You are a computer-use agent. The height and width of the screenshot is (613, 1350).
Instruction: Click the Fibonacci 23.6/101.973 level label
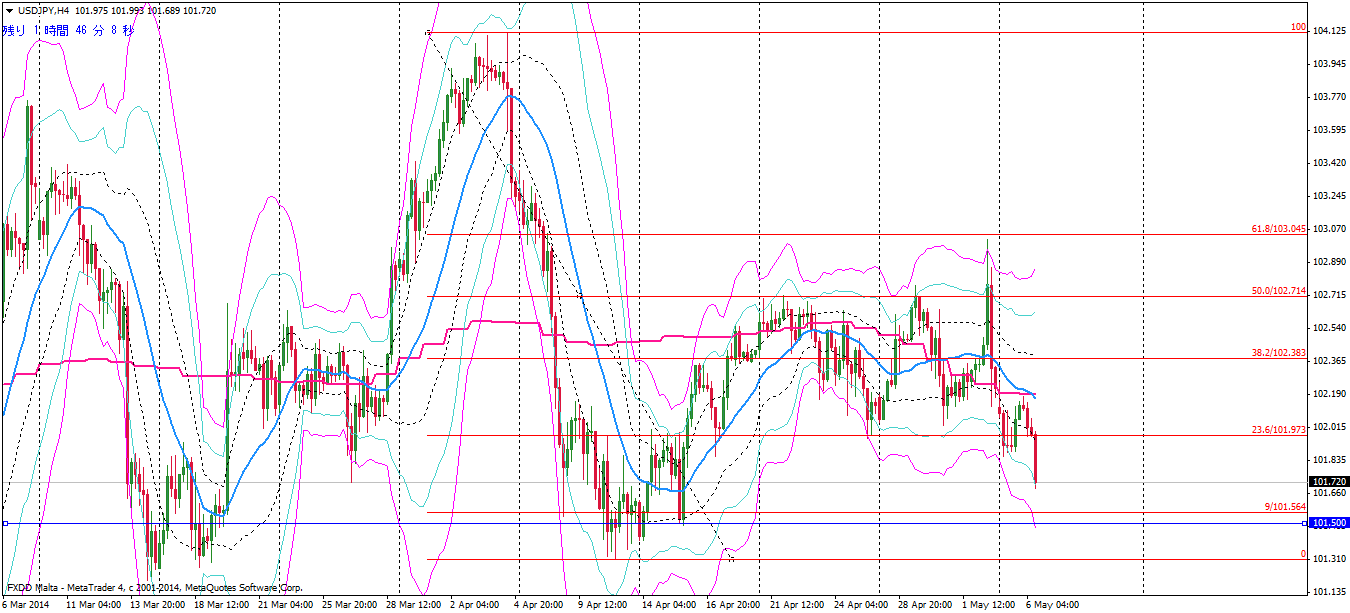click(1279, 430)
